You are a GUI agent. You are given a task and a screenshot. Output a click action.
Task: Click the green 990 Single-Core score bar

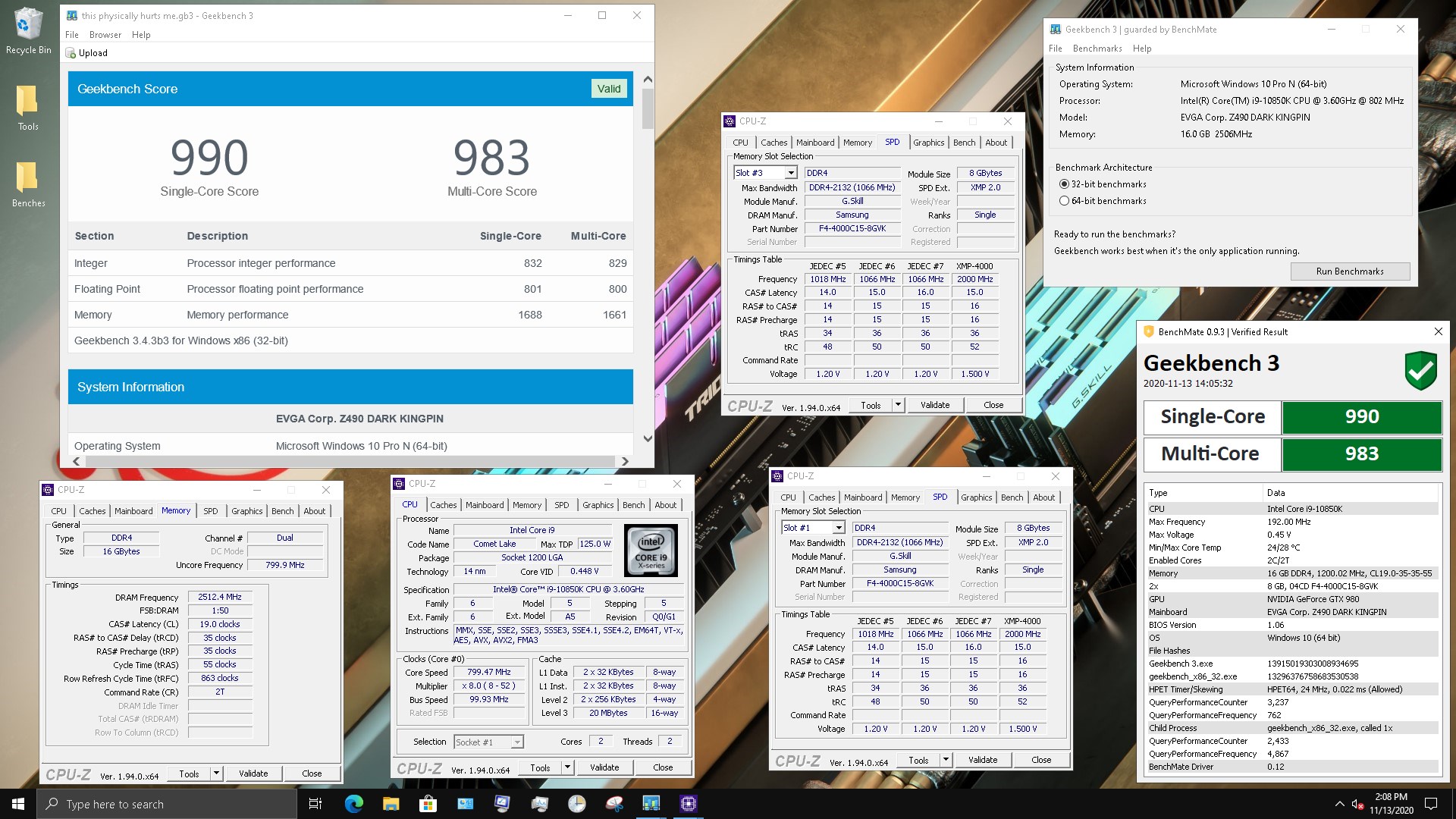click(x=1362, y=417)
